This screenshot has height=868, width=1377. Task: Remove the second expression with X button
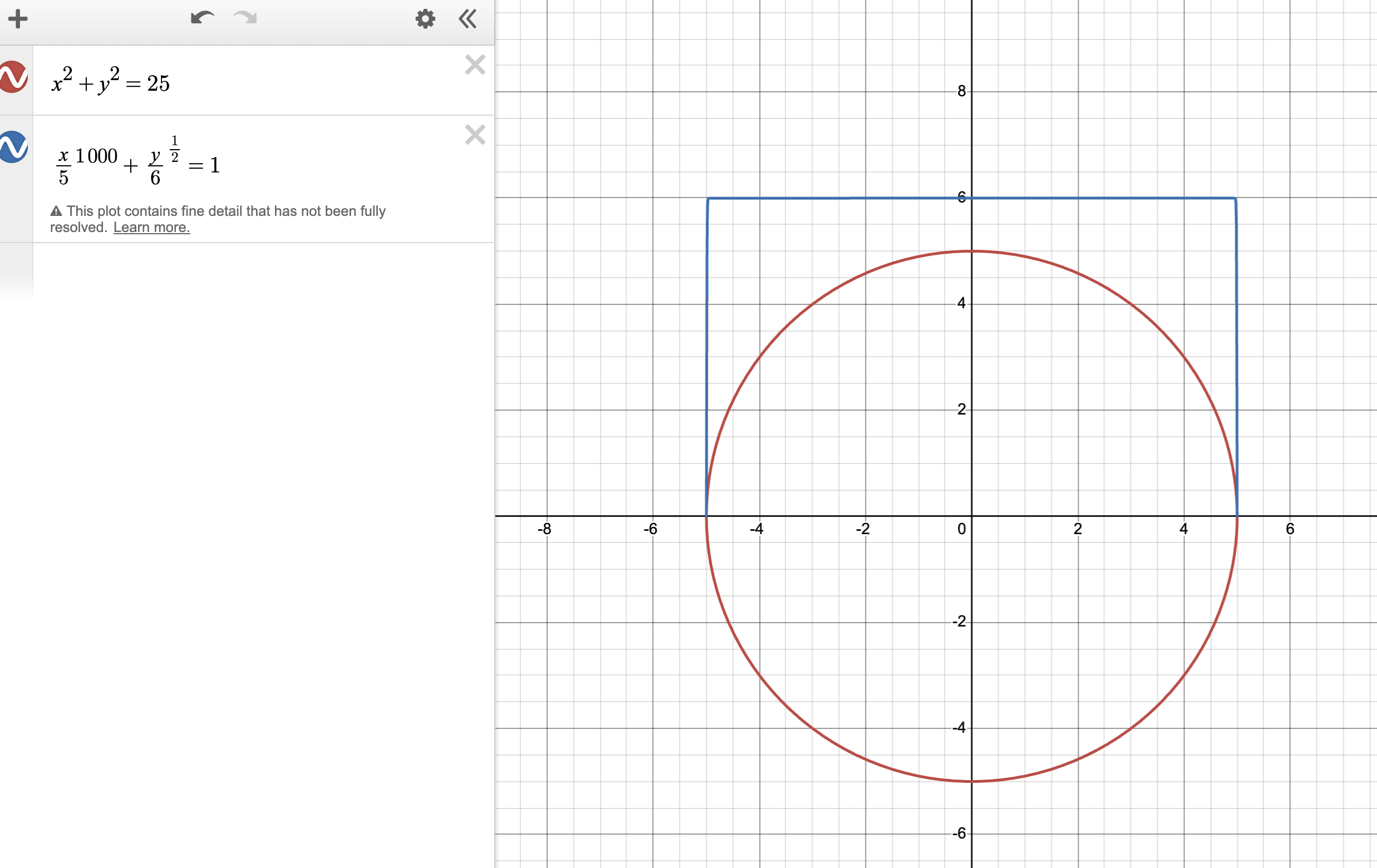pos(475,135)
